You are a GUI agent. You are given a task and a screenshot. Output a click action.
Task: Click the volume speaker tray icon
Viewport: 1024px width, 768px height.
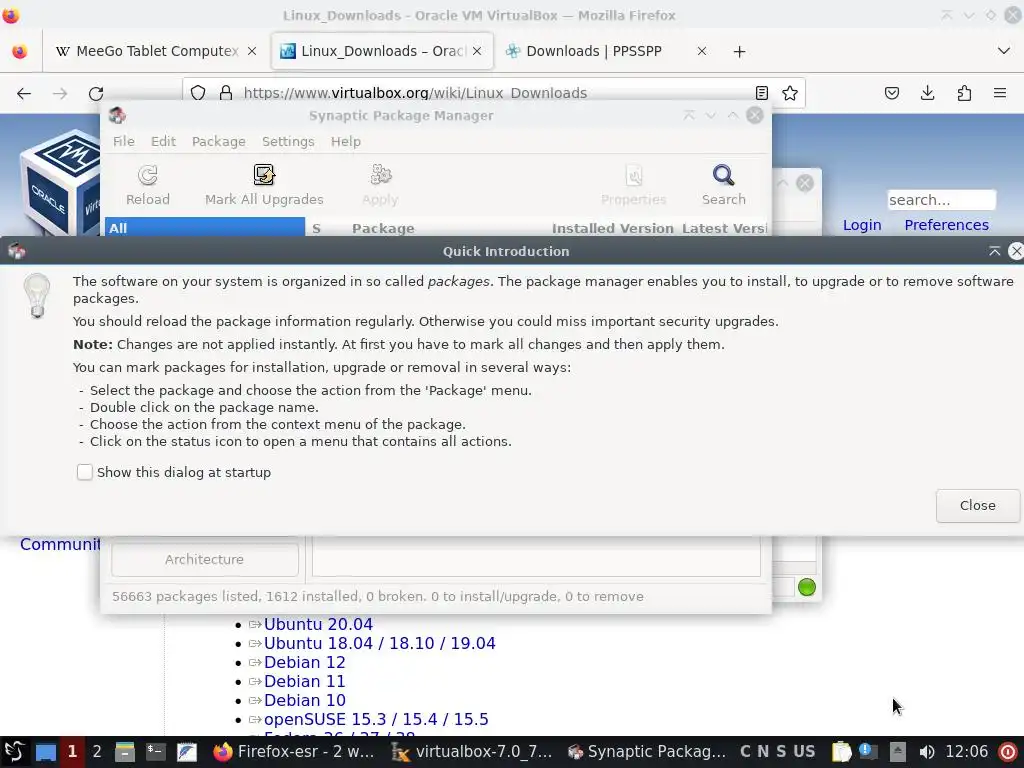[x=926, y=752]
